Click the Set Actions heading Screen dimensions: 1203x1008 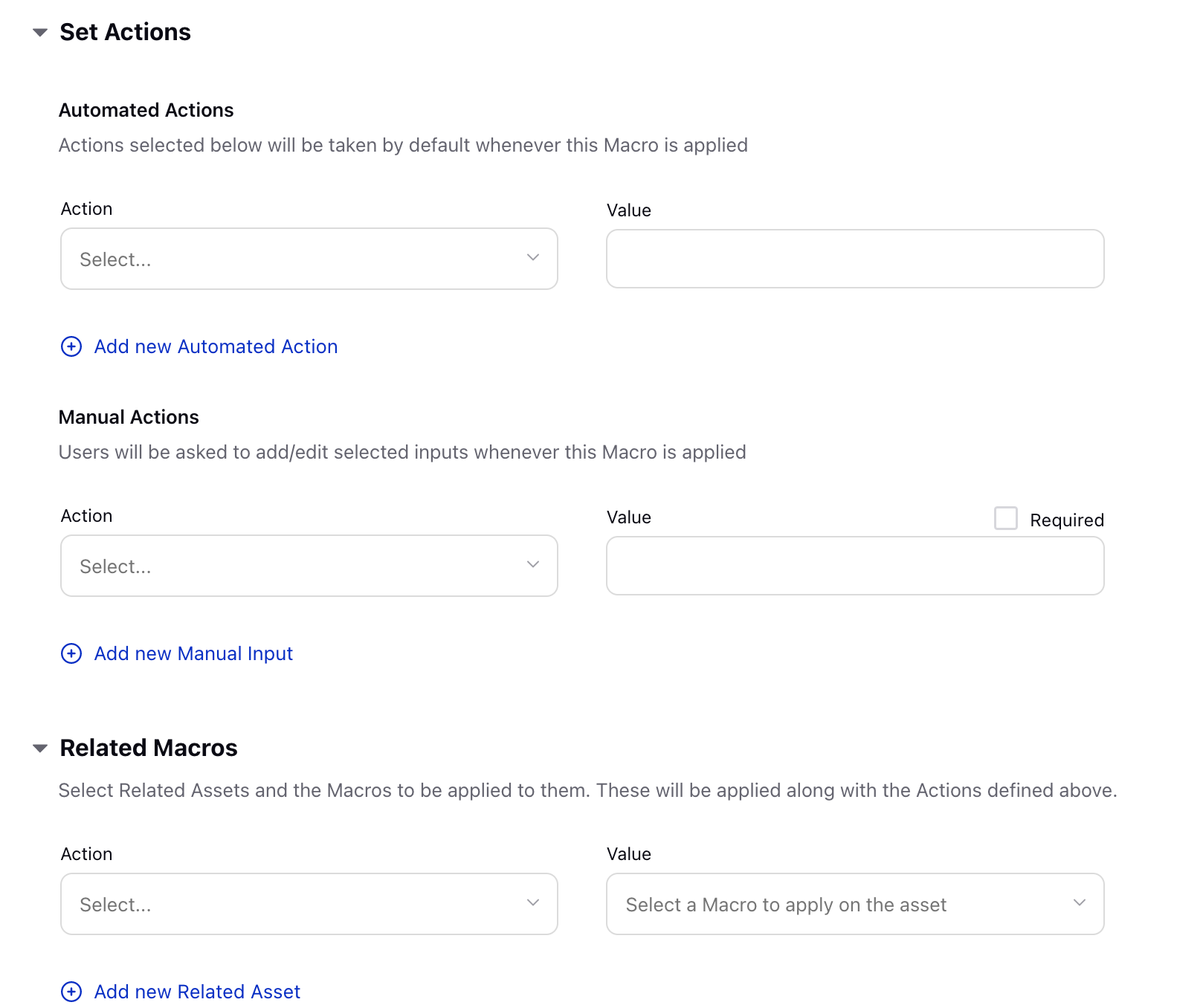pos(125,32)
